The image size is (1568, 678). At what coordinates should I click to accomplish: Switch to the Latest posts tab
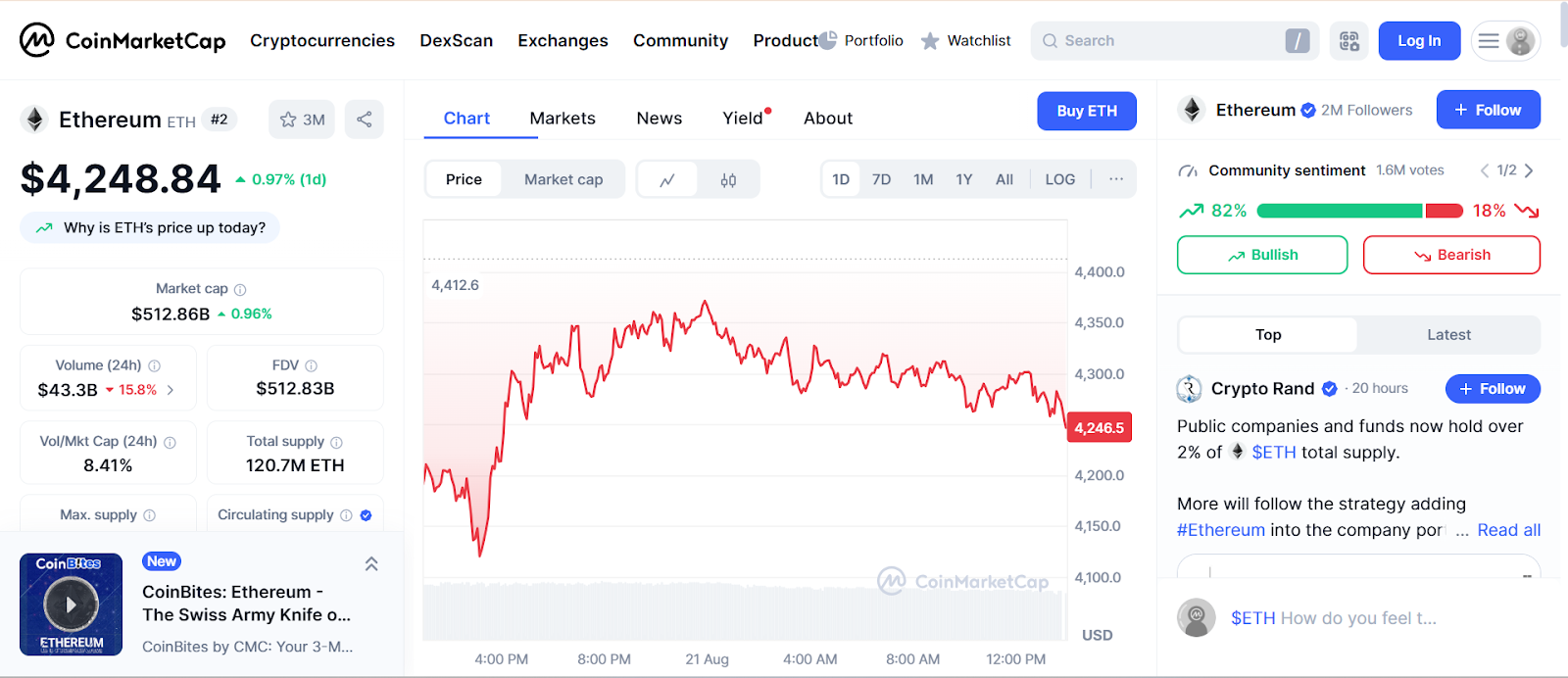click(1448, 335)
